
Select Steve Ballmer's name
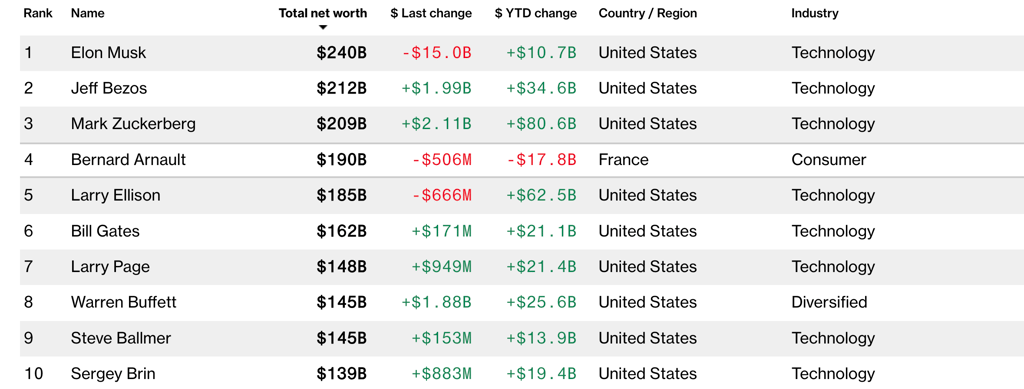pos(121,338)
